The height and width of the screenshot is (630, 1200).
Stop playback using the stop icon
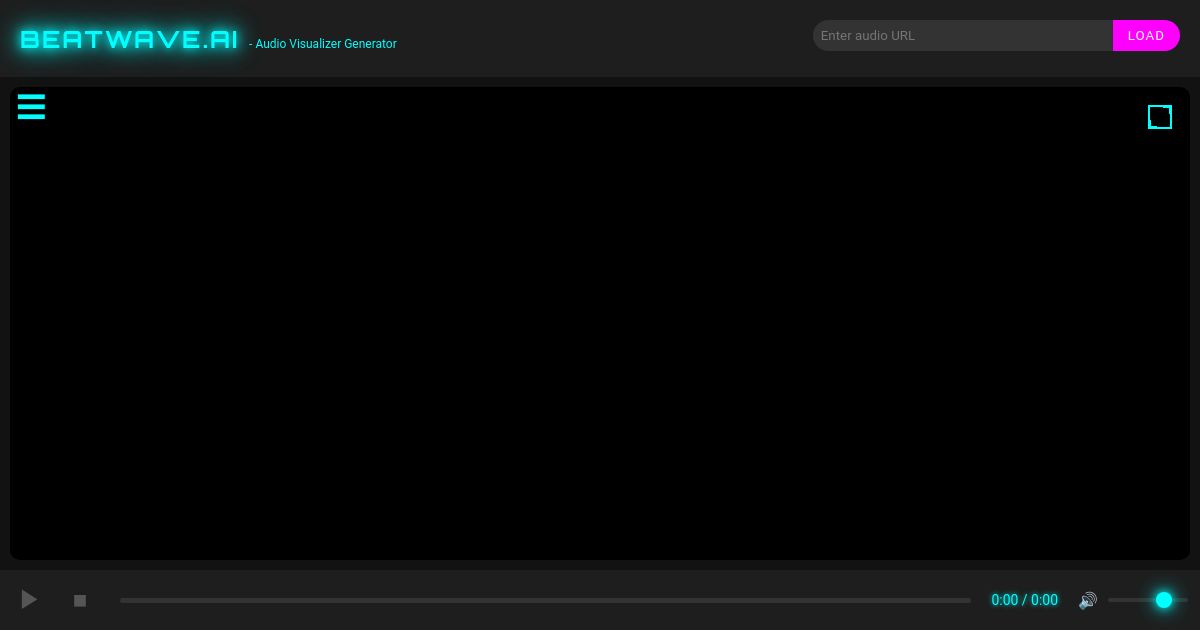tap(80, 600)
